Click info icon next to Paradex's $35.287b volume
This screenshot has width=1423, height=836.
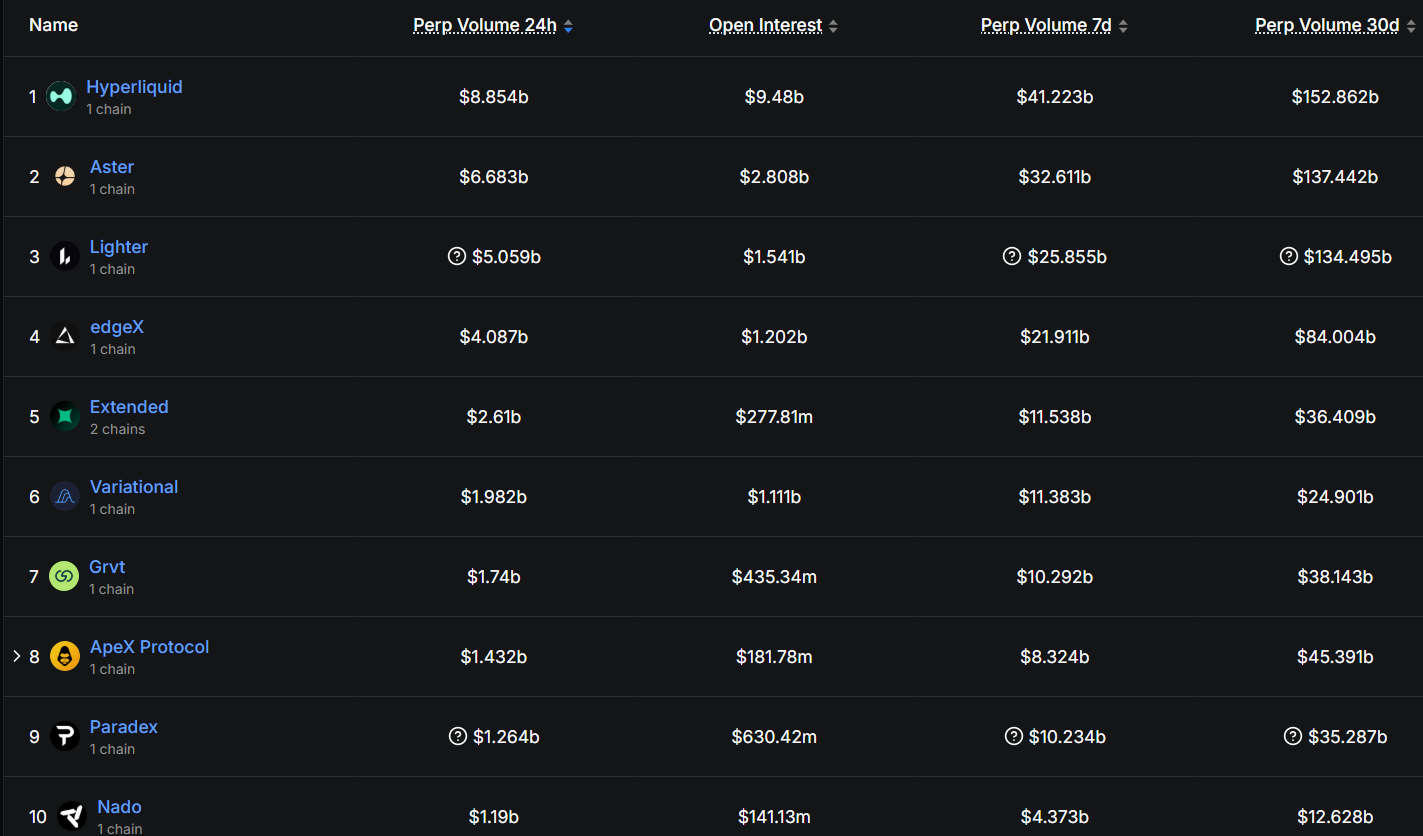coord(1293,737)
